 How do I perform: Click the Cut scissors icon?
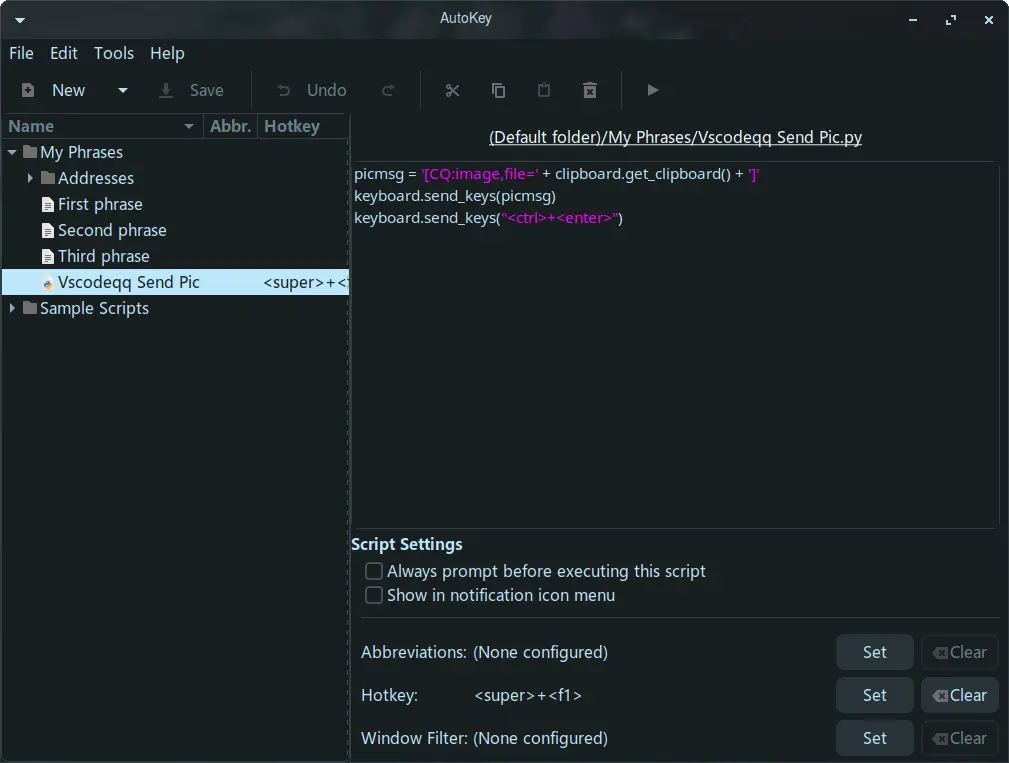click(452, 90)
